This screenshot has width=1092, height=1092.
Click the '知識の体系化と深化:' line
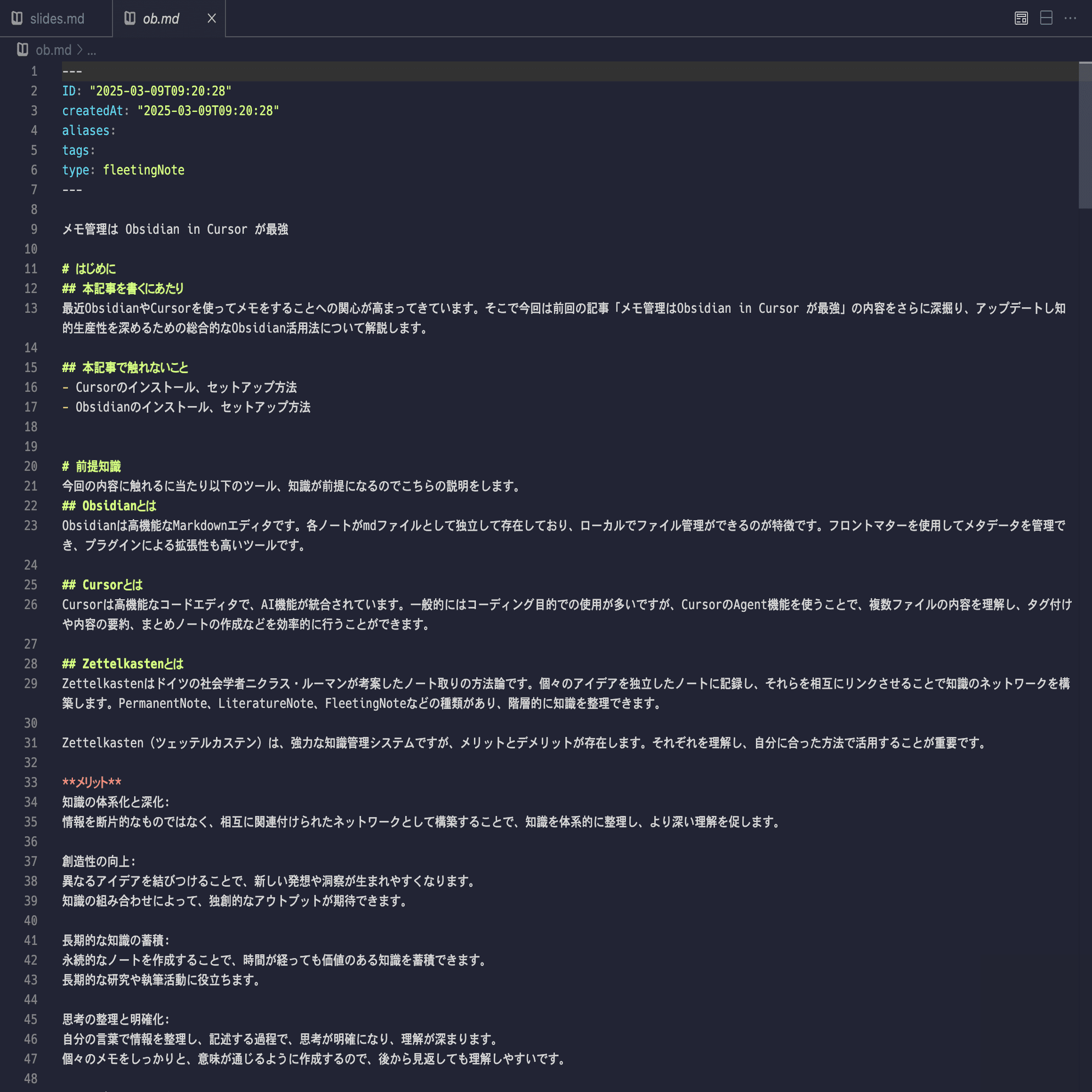click(116, 803)
